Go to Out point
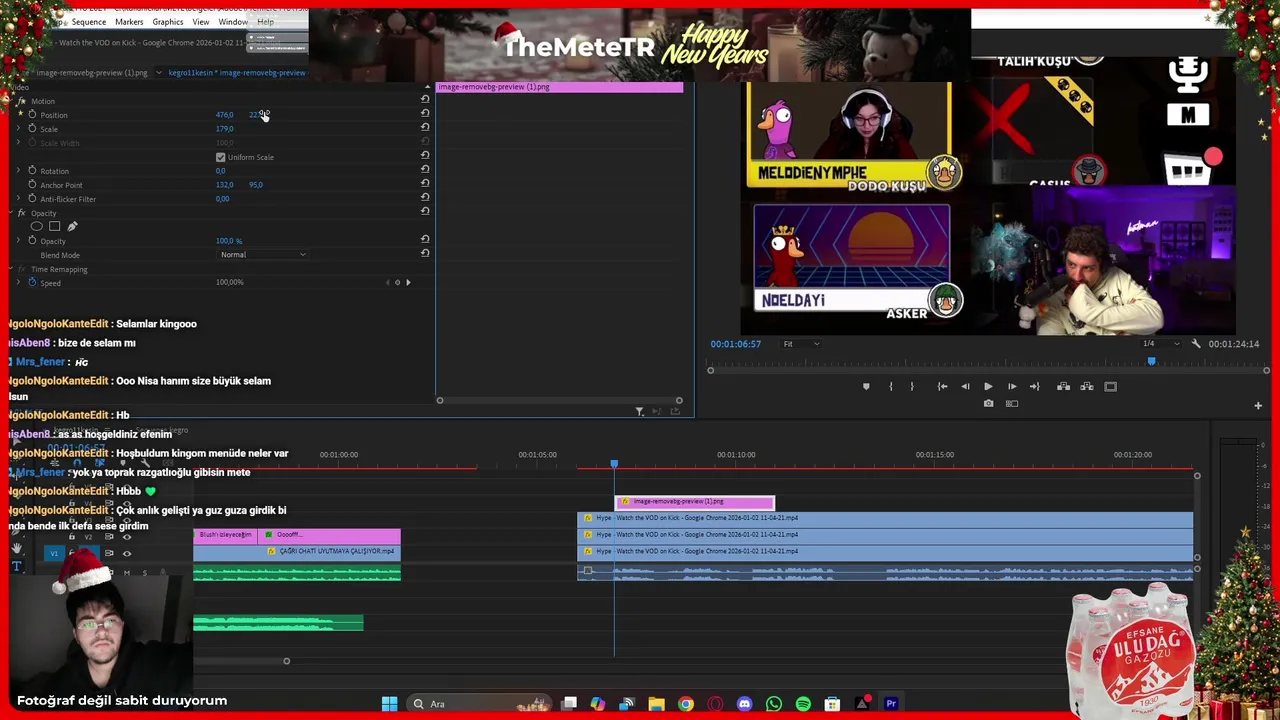Image resolution: width=1280 pixels, height=720 pixels. point(1035,386)
